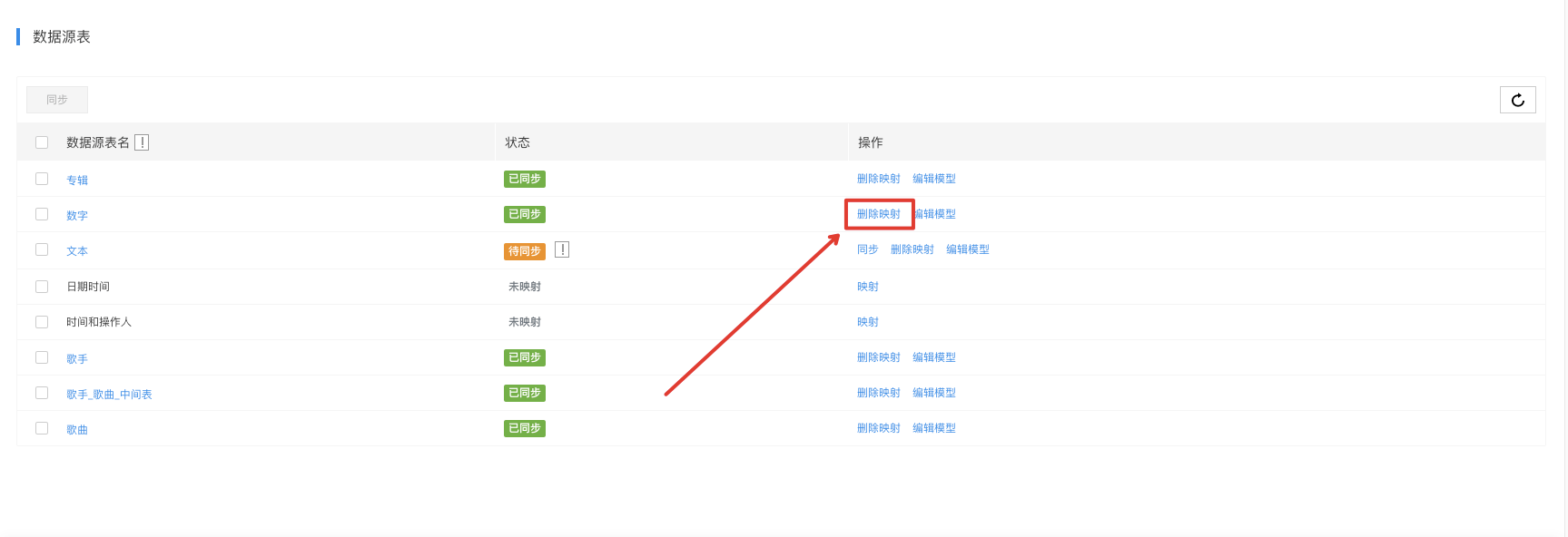Image resolution: width=1568 pixels, height=537 pixels.
Task: Check the box for the 专辑 row
Action: pos(42,179)
